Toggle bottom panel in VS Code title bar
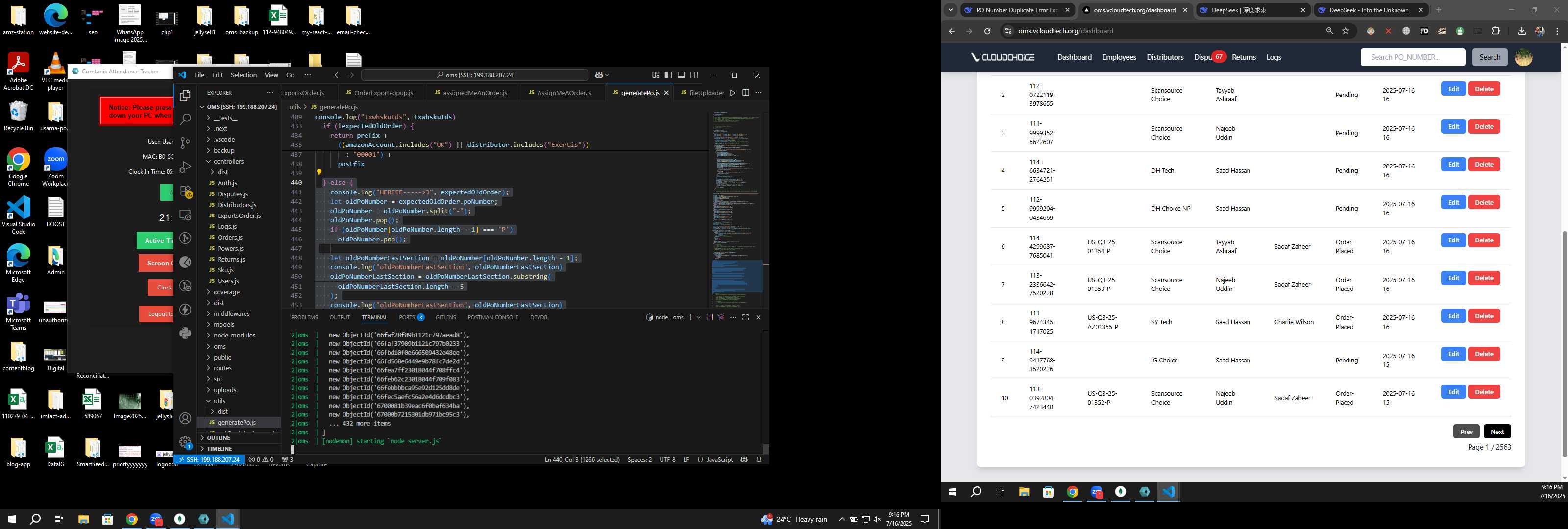 coord(681,75)
